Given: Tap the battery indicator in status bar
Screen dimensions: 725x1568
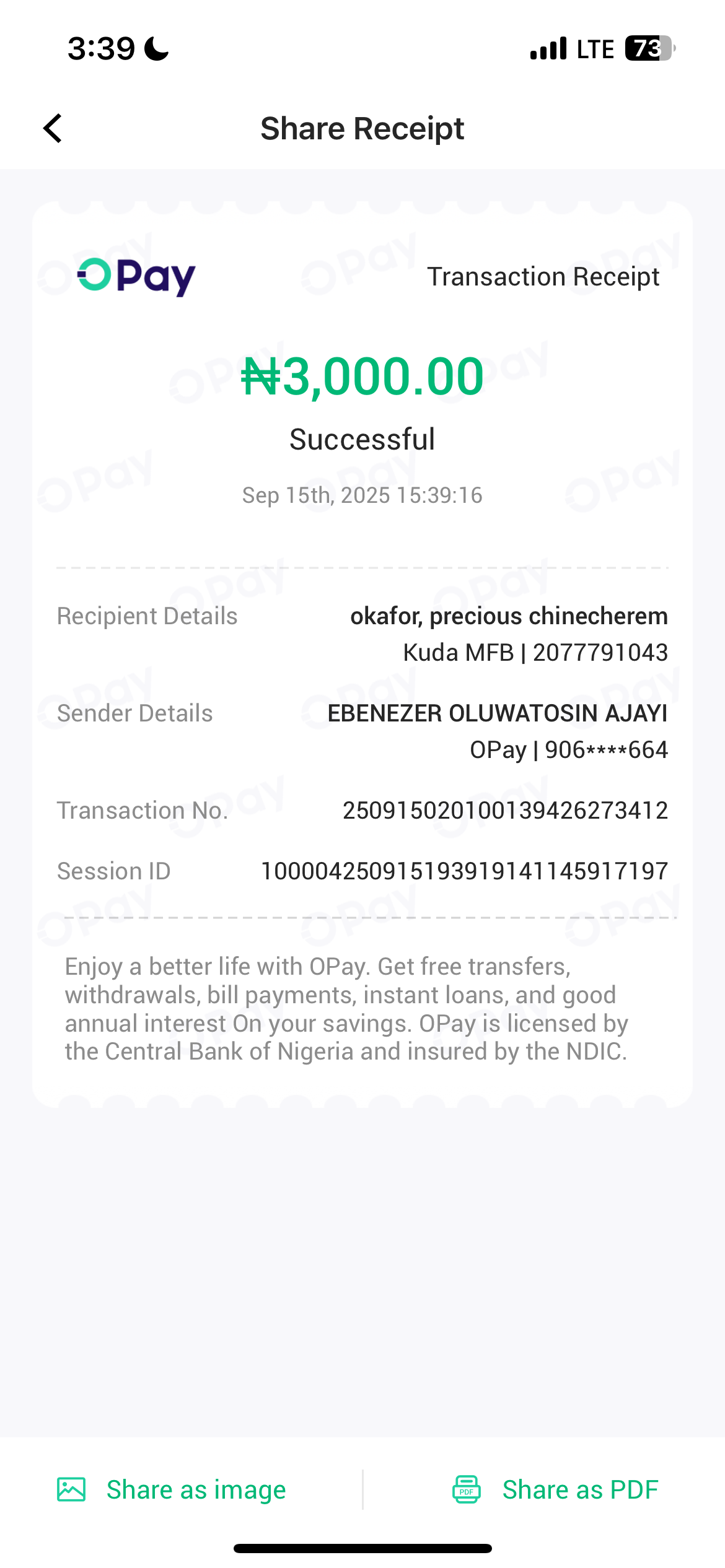Looking at the screenshot, I should coord(648,48).
